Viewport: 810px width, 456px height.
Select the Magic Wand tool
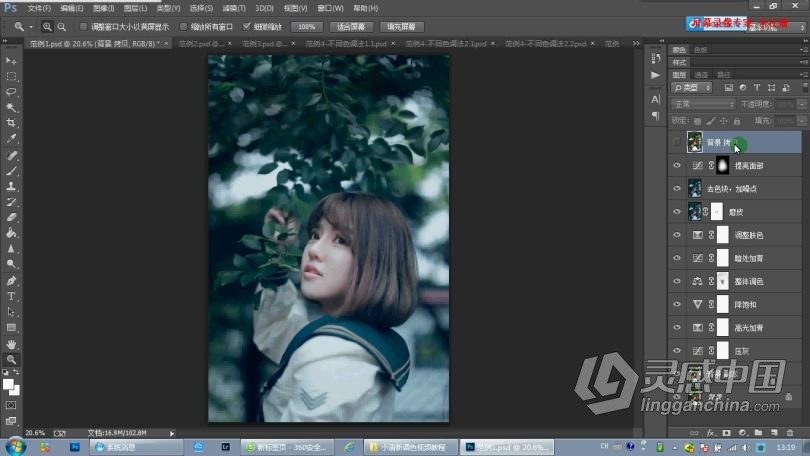click(x=11, y=107)
